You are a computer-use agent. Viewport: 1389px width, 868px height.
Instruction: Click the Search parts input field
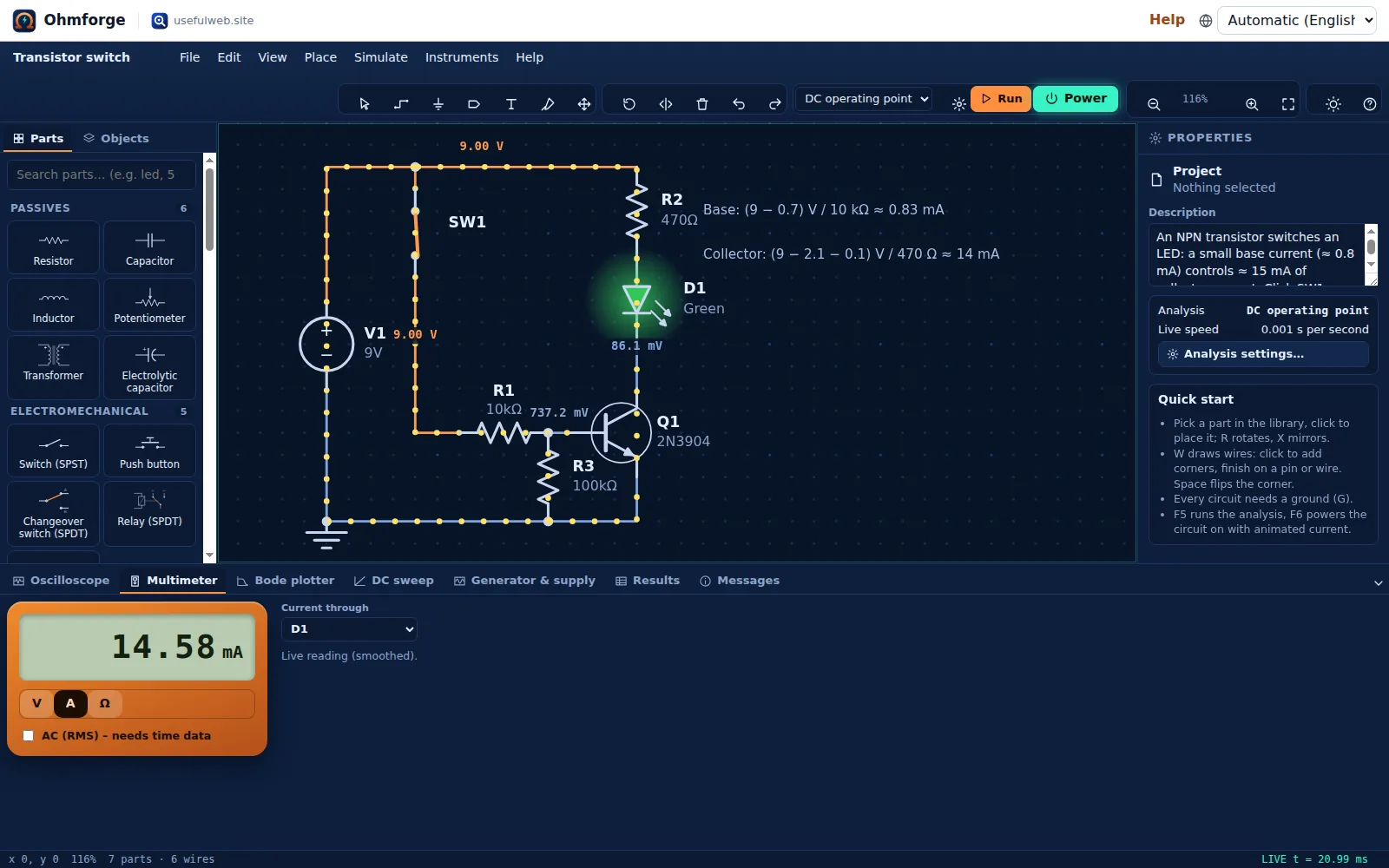point(101,174)
